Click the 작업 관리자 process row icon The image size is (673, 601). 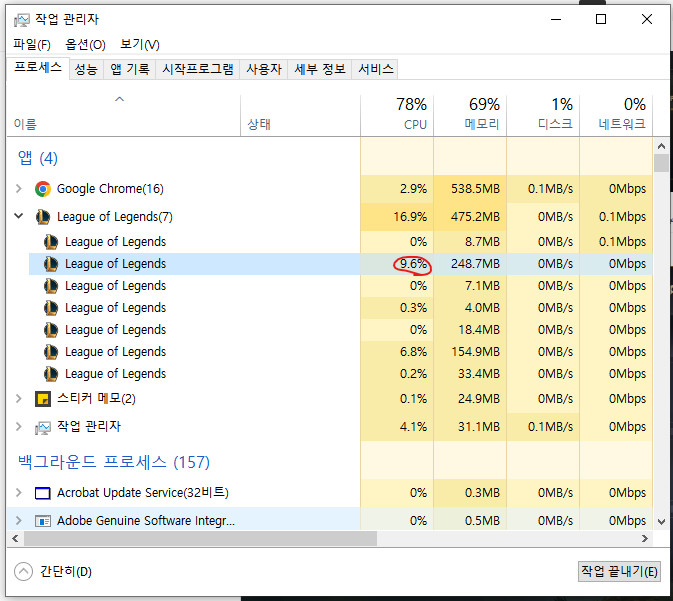tap(43, 428)
